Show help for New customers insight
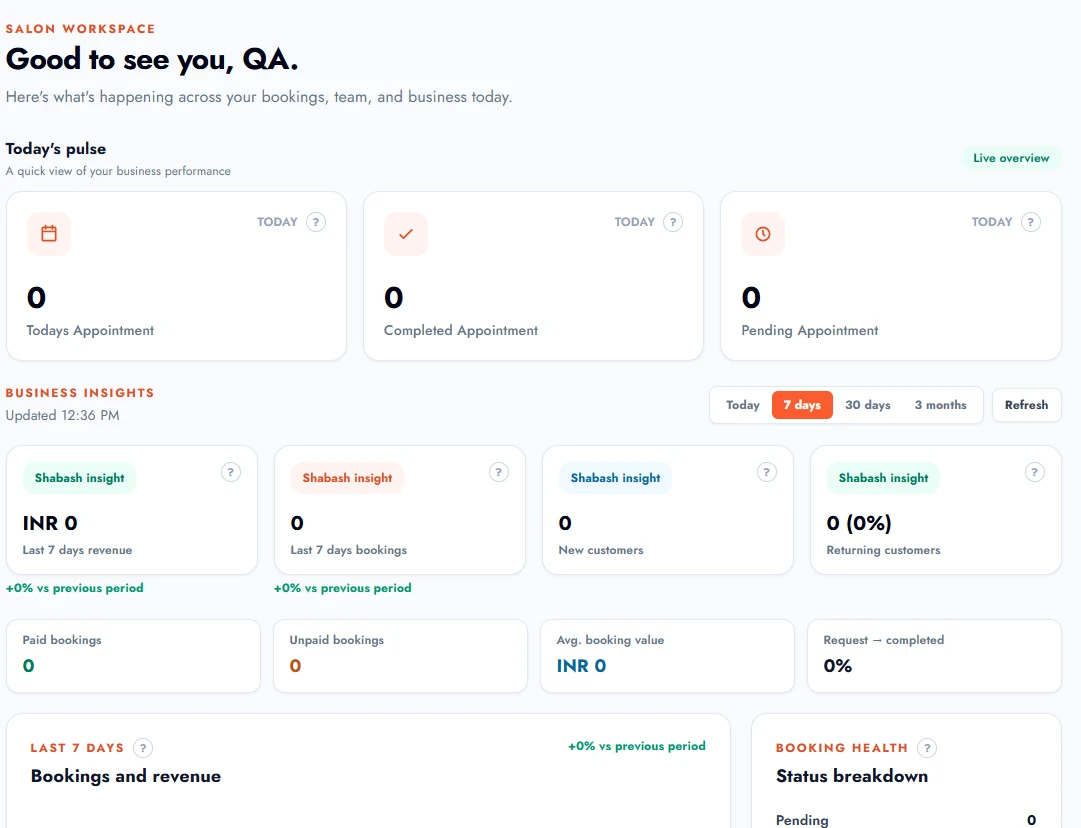 (x=767, y=472)
